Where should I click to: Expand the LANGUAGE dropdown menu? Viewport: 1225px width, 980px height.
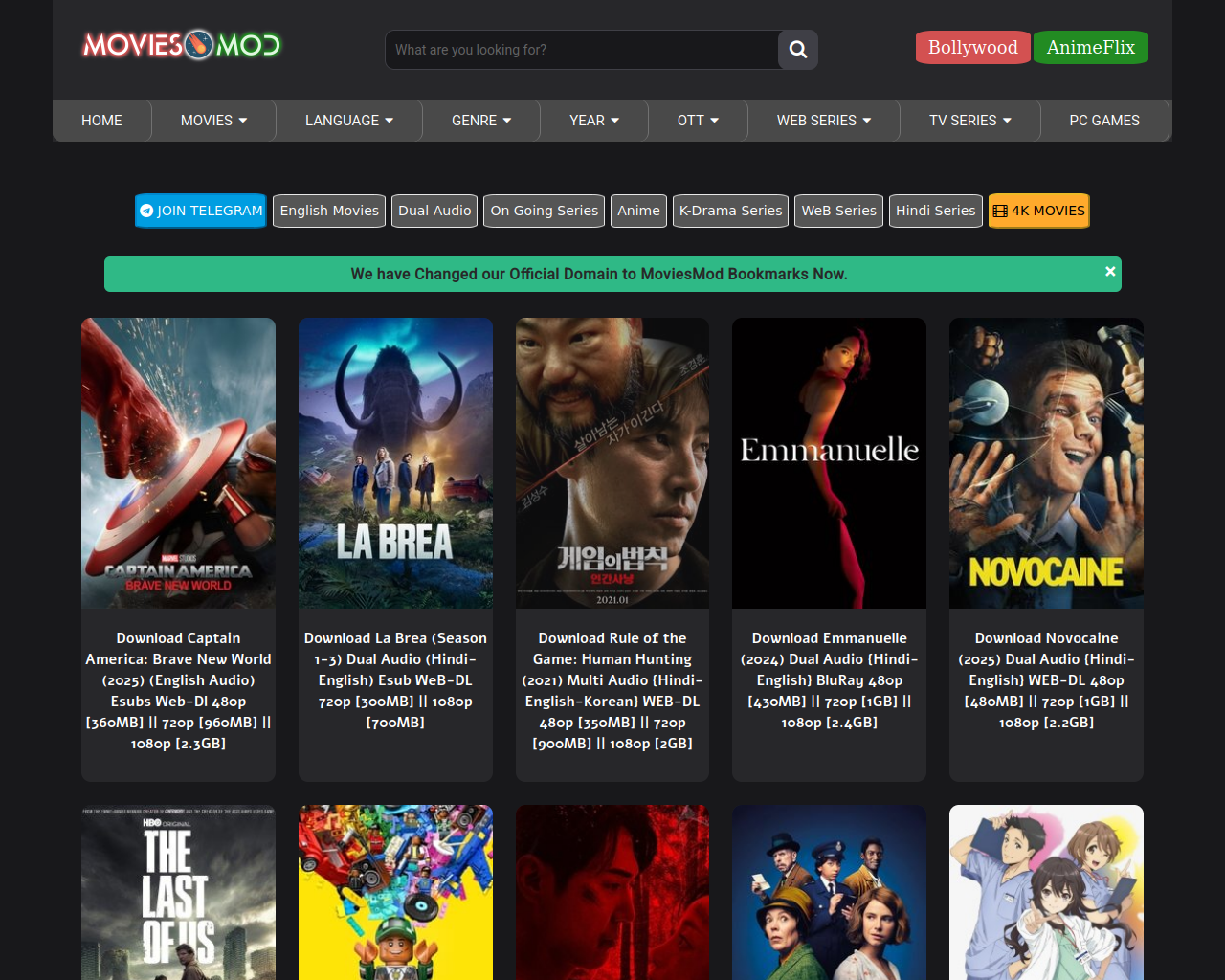349,121
